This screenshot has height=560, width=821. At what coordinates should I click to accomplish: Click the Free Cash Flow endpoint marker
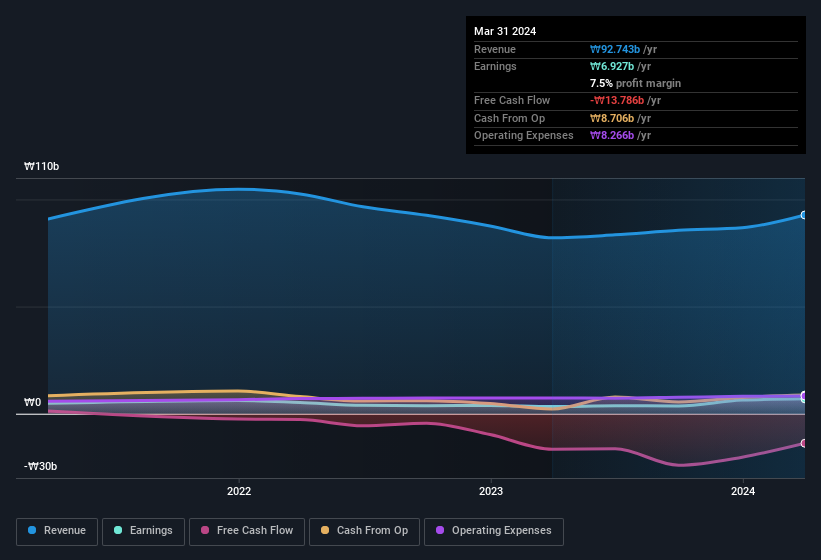coord(804,443)
